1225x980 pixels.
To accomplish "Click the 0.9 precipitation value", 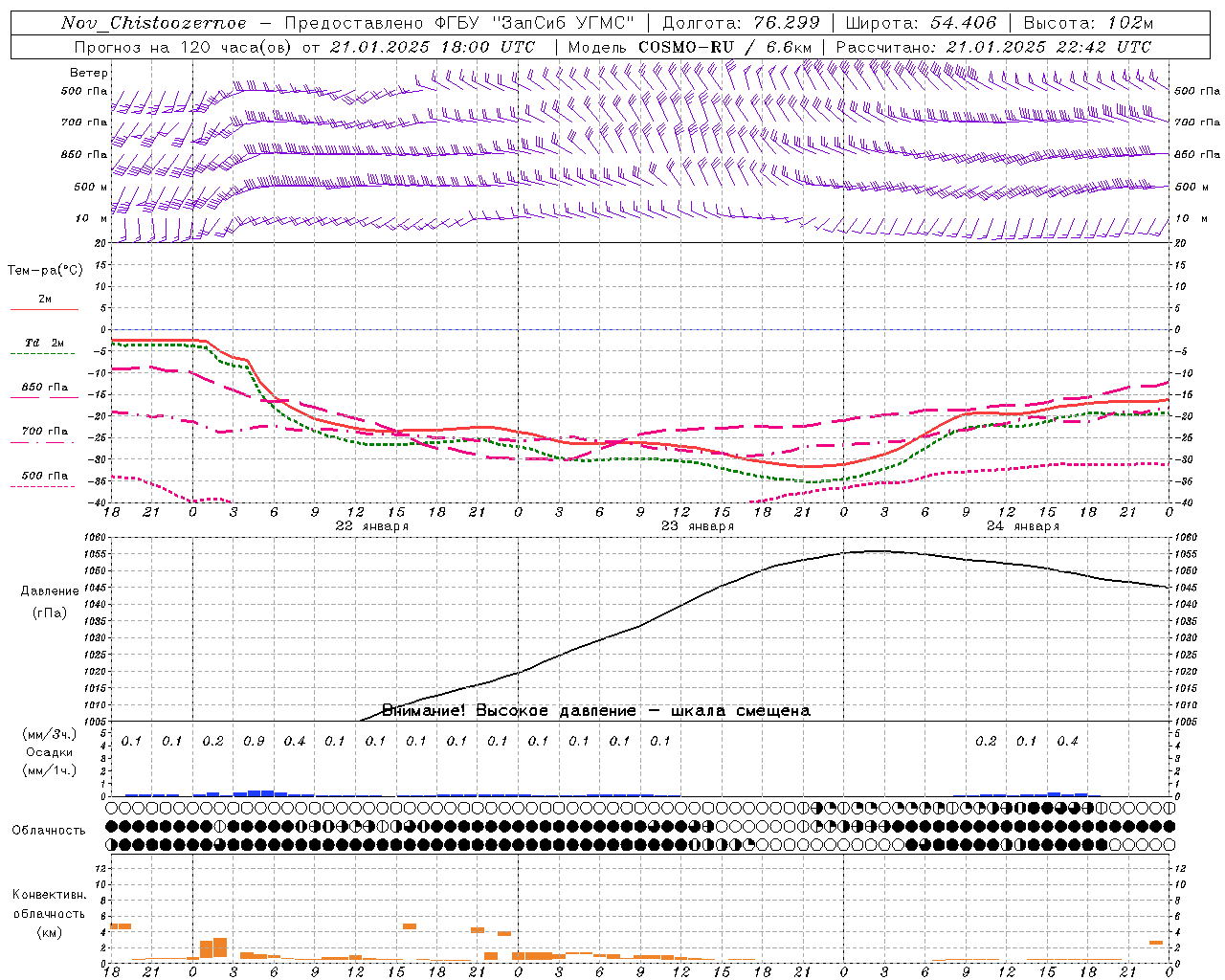I will 254,742.
